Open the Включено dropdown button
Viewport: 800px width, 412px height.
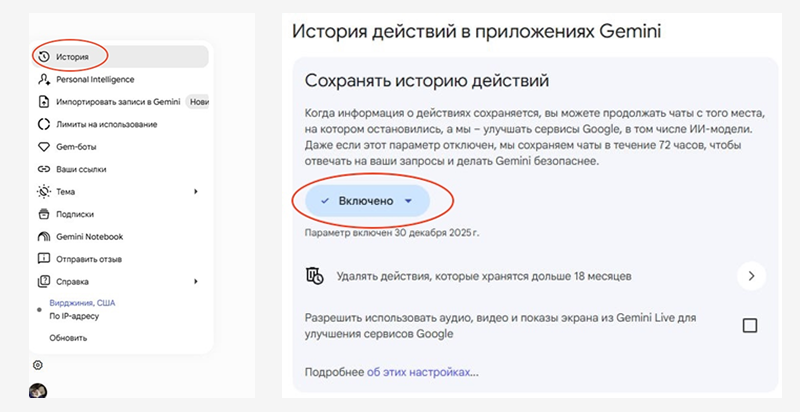coord(367,201)
